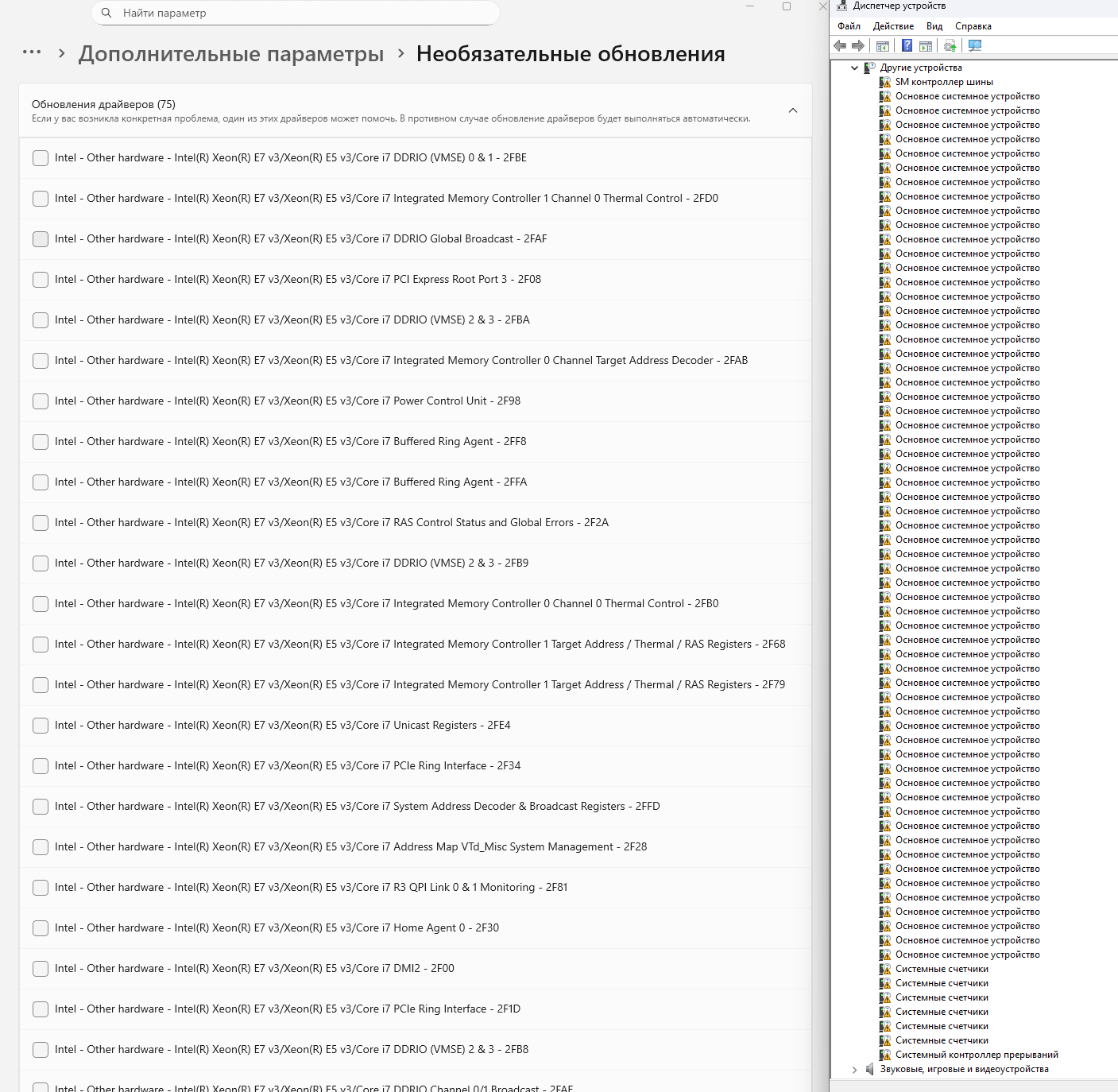Click the PCIe Ring Interface - 2F34 row text
This screenshot has height=1092, width=1118.
[288, 766]
